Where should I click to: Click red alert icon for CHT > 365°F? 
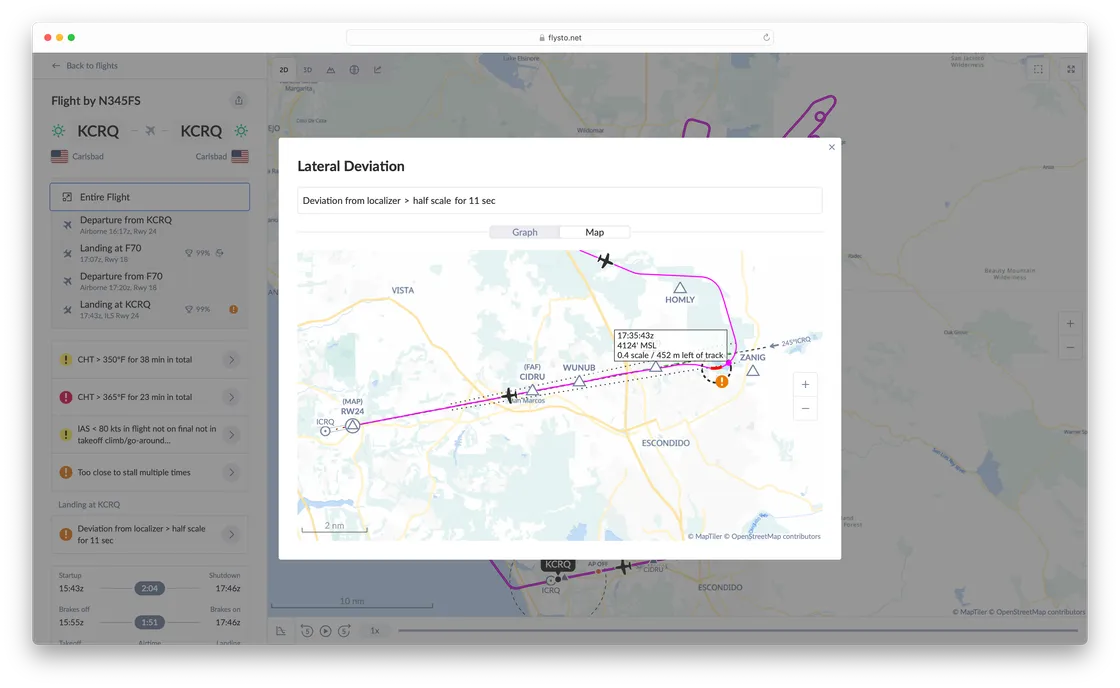click(66, 397)
